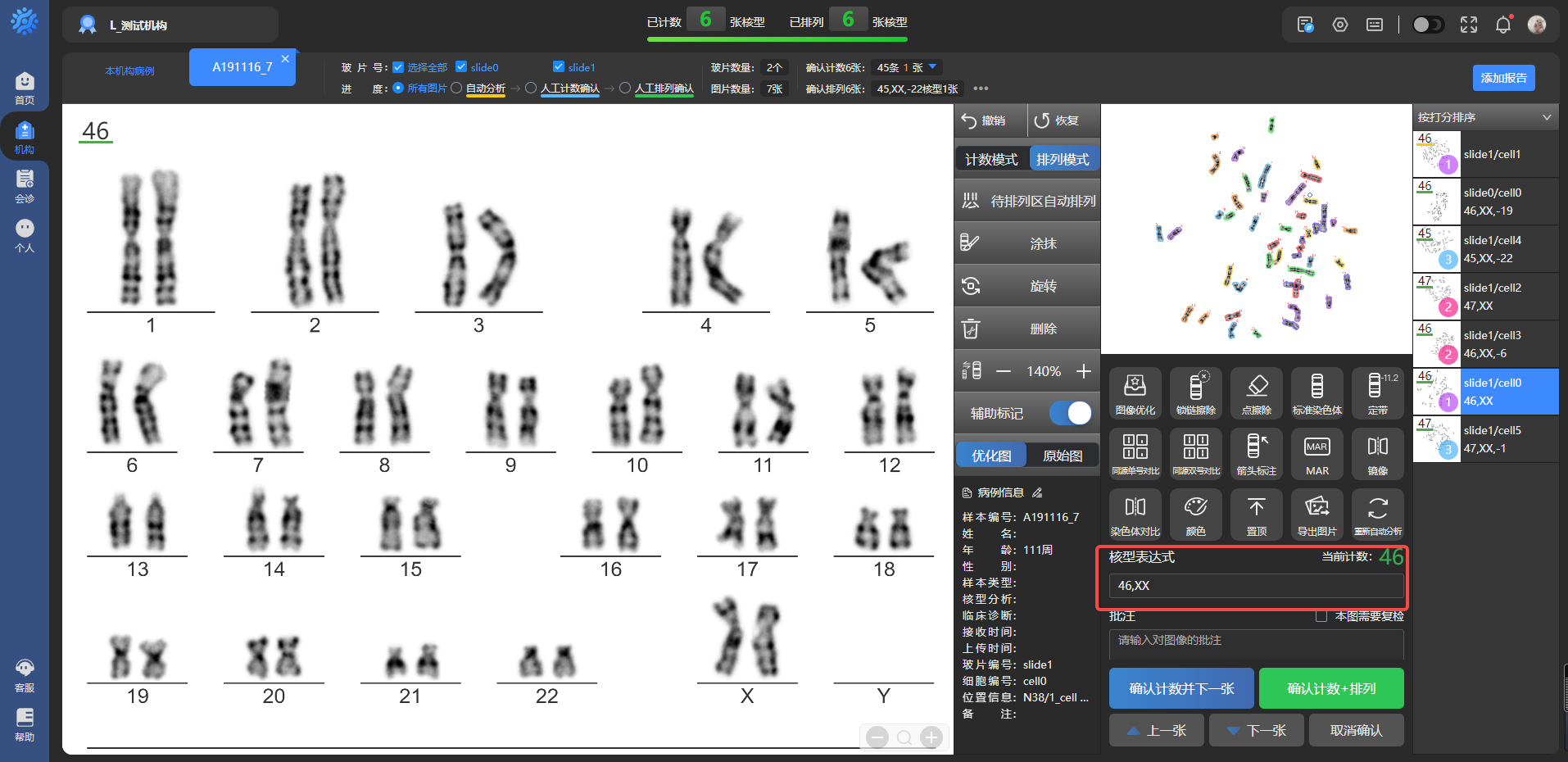1568x762 pixels.
Task: Select the 箭头标注 arrow annotation tool
Action: 1256,453
